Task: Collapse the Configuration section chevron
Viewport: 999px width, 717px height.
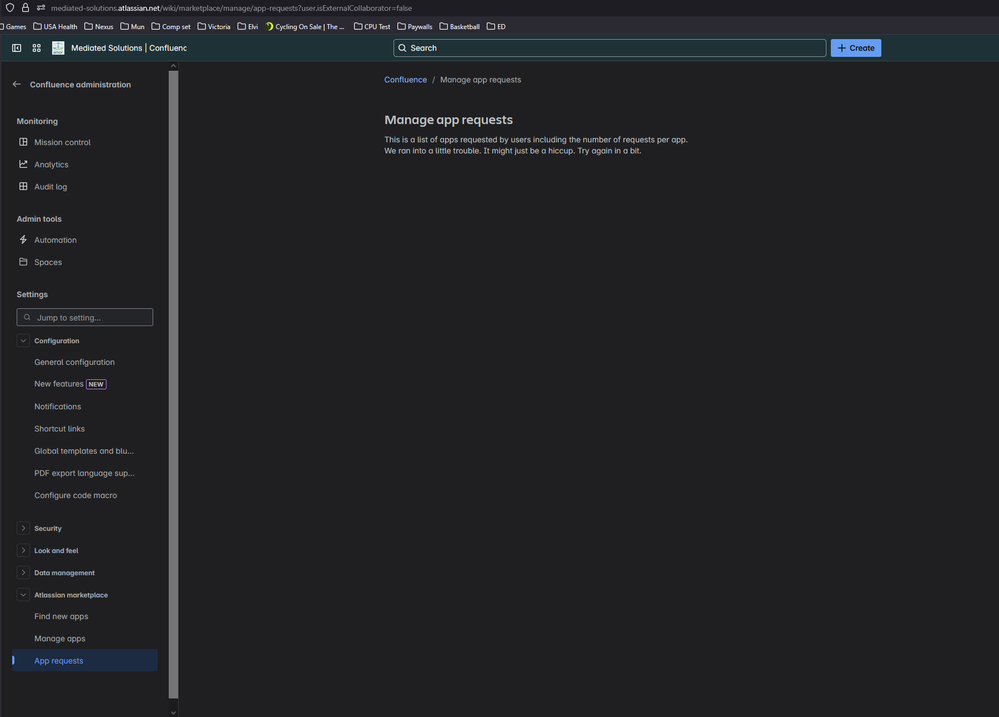Action: pyautogui.click(x=23, y=340)
